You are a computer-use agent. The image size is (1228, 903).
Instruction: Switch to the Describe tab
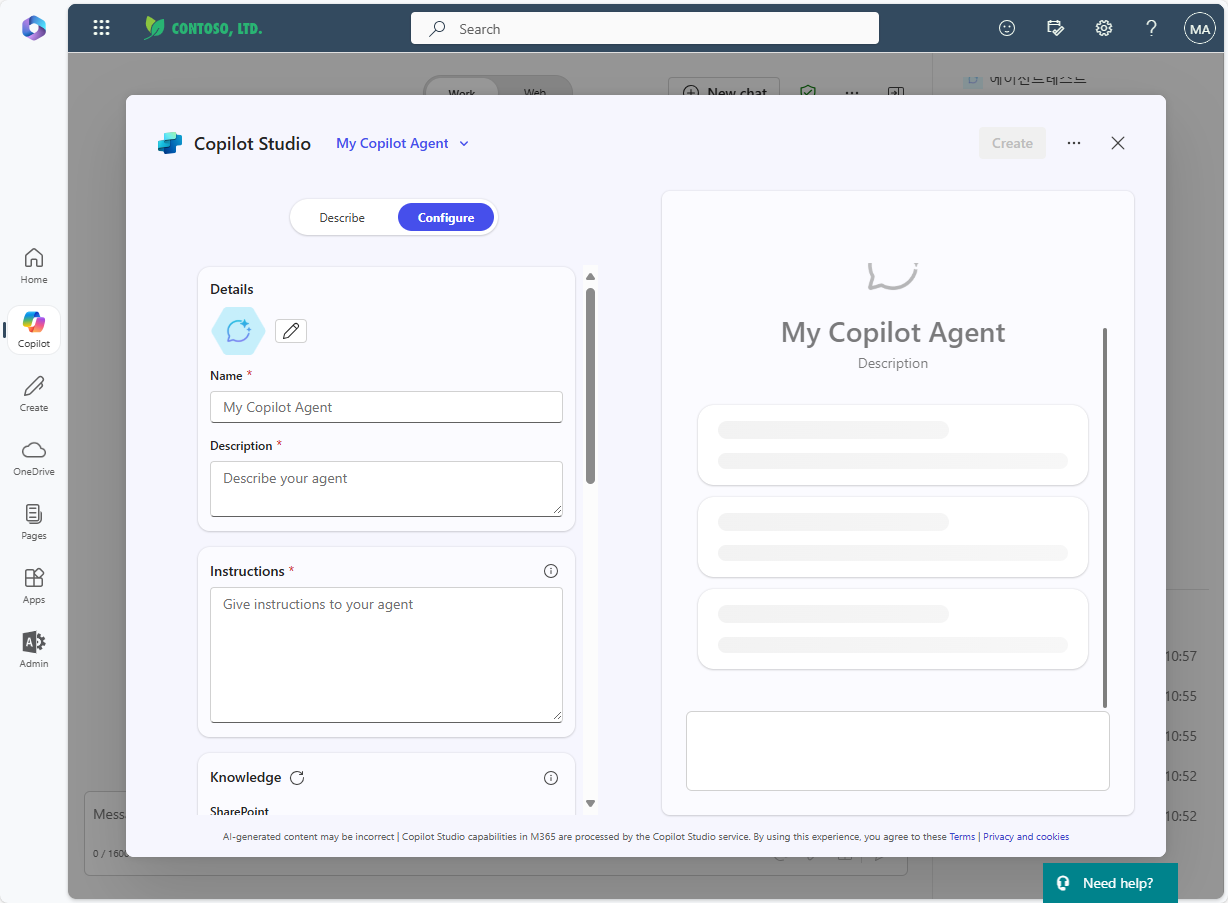click(342, 217)
